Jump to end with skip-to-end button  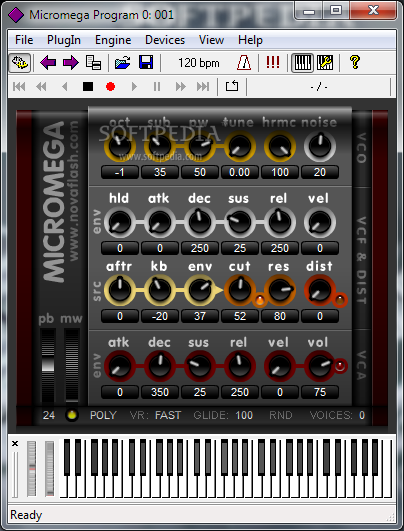click(203, 87)
